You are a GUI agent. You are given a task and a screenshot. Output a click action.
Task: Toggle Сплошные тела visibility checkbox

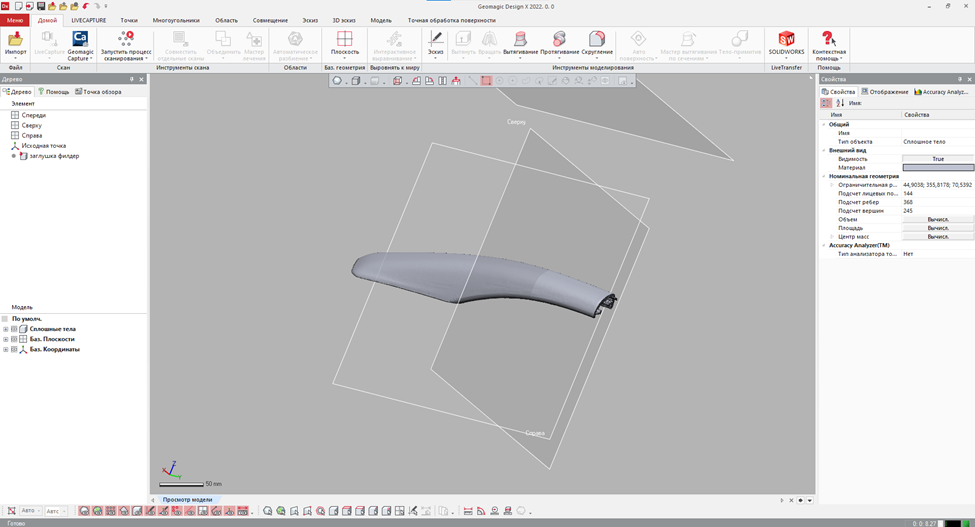click(14, 329)
